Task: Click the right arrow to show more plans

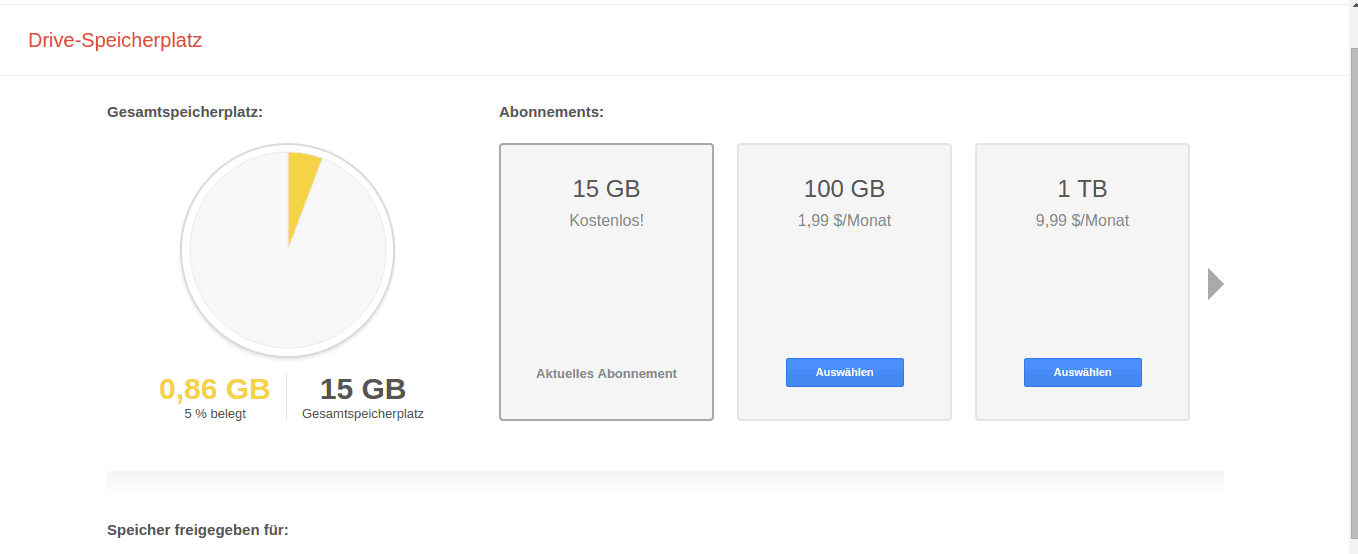Action: [1216, 284]
